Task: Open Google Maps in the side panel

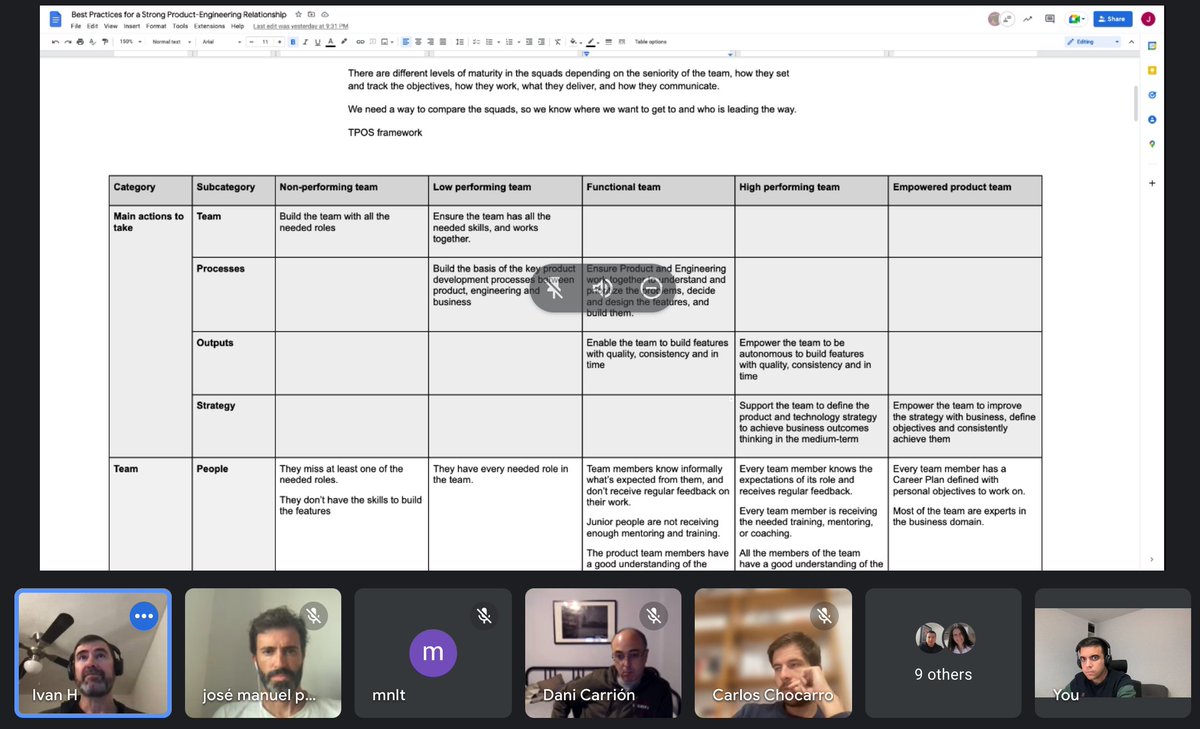Action: coord(1152,144)
